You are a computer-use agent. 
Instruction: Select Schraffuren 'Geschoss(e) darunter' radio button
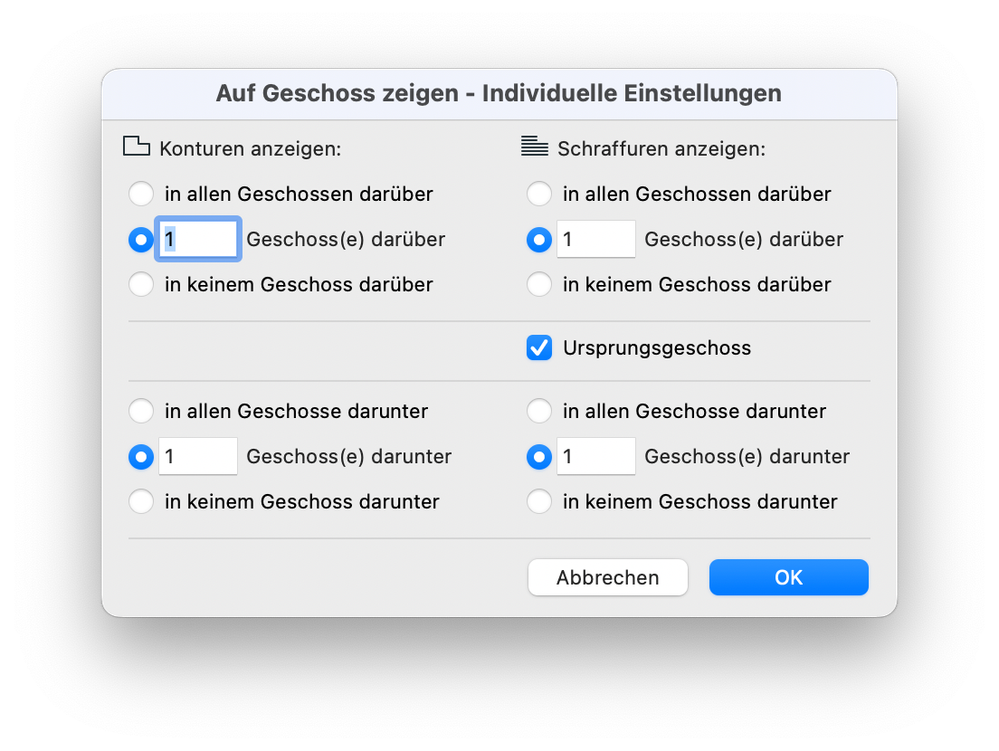pyautogui.click(x=539, y=457)
